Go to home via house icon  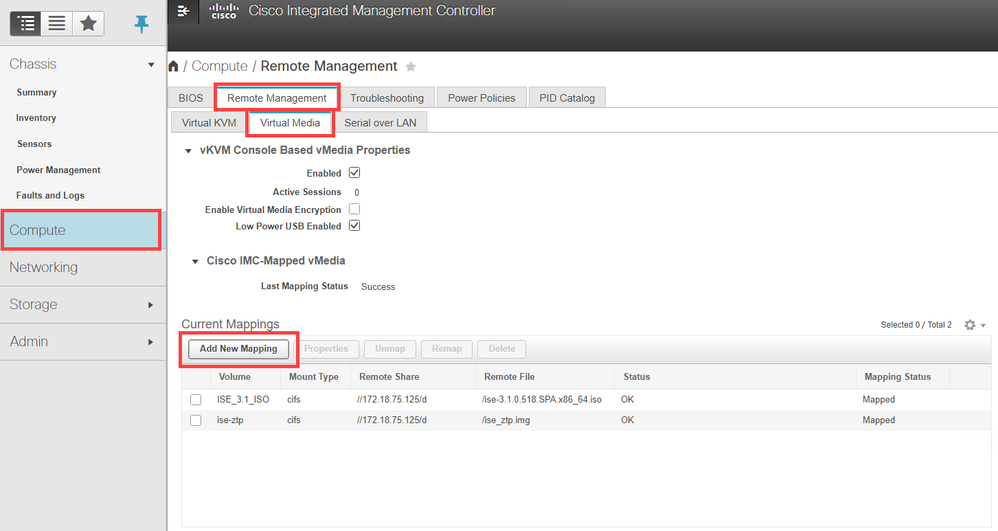point(173,66)
